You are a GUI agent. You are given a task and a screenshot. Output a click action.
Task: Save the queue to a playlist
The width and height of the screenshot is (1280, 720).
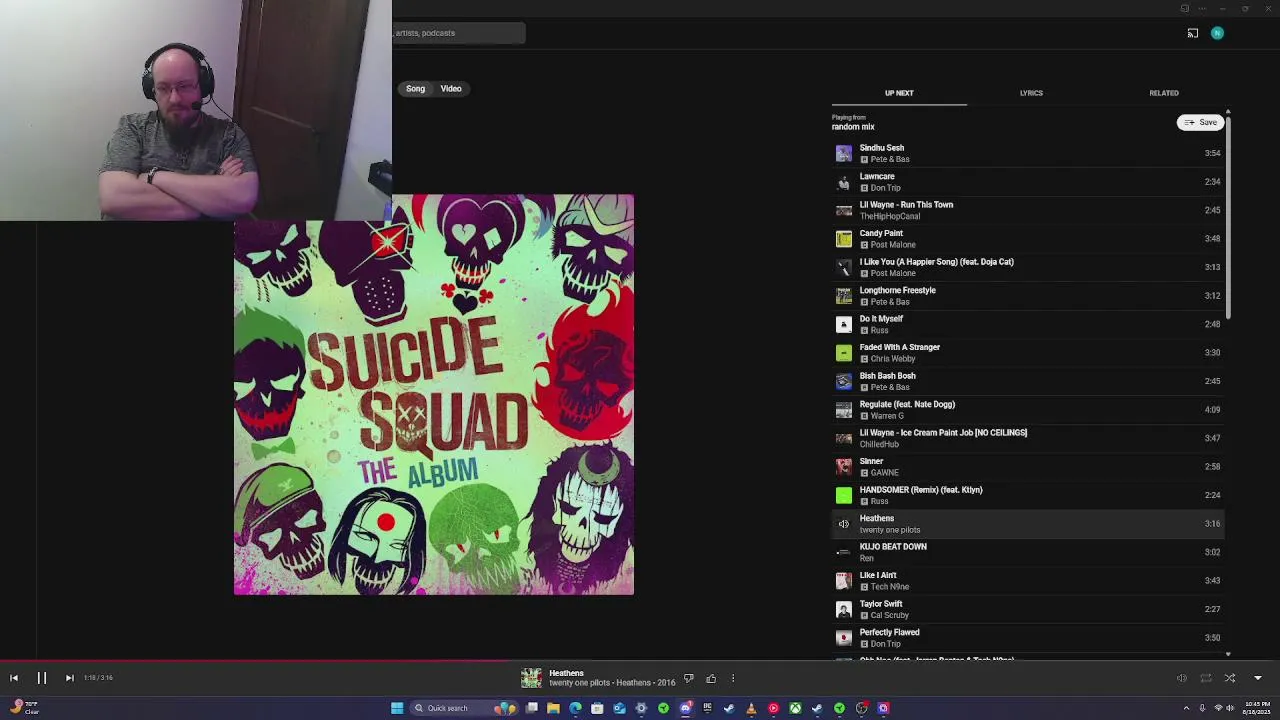point(1200,122)
